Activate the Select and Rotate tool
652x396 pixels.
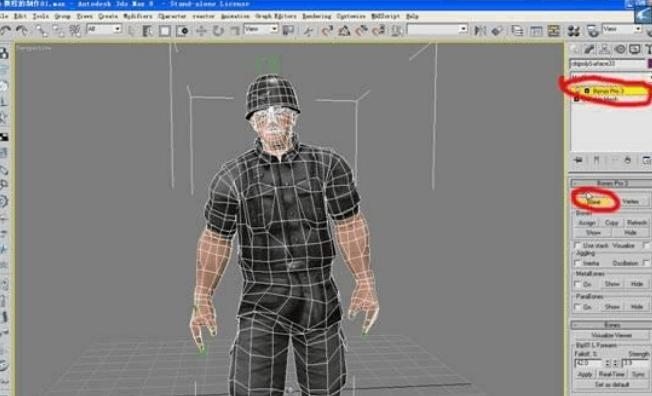218,31
